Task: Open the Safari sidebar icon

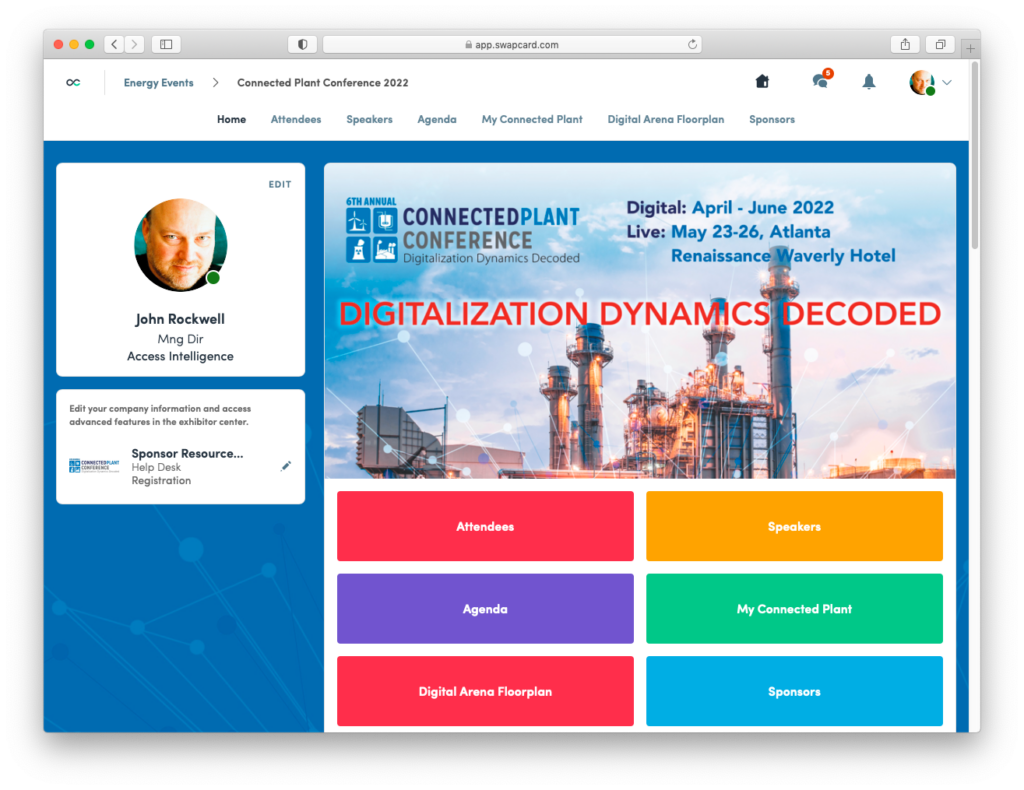Action: coord(165,44)
